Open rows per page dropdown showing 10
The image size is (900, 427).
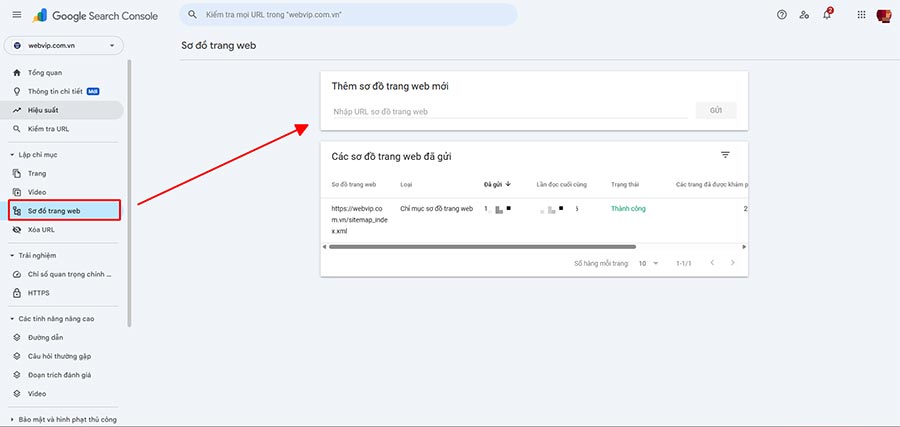point(649,263)
